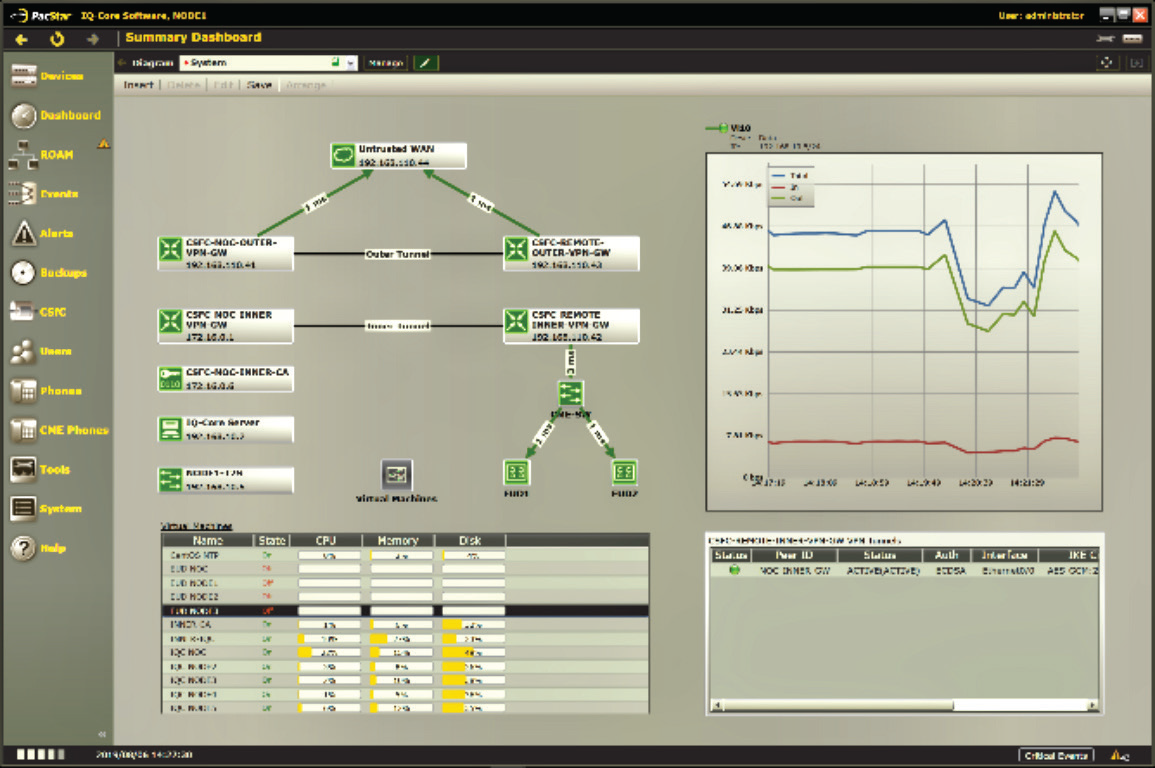Sort virtual machines by Disk column
Viewport: 1155px width, 768px height.
click(470, 540)
